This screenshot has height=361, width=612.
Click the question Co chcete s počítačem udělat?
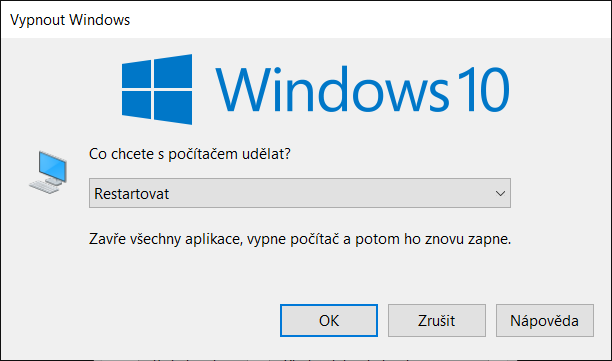pyautogui.click(x=190, y=154)
